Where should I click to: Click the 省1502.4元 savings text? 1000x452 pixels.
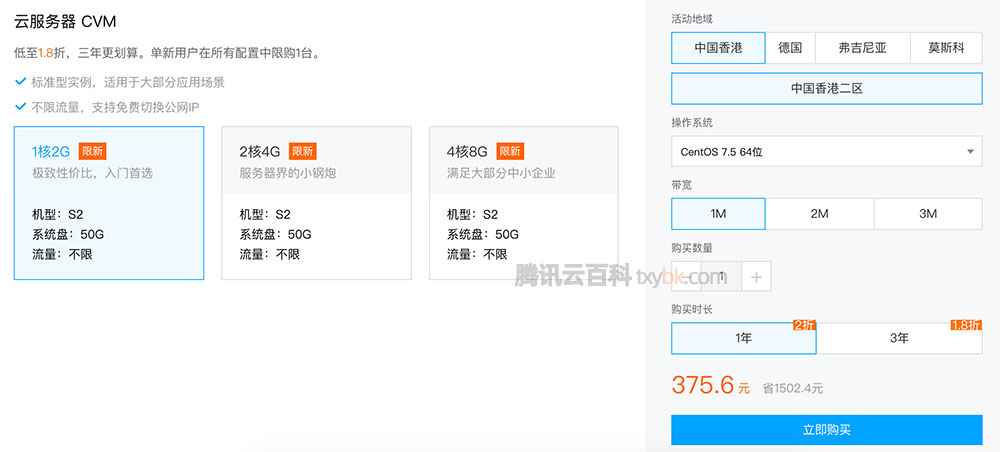click(793, 388)
